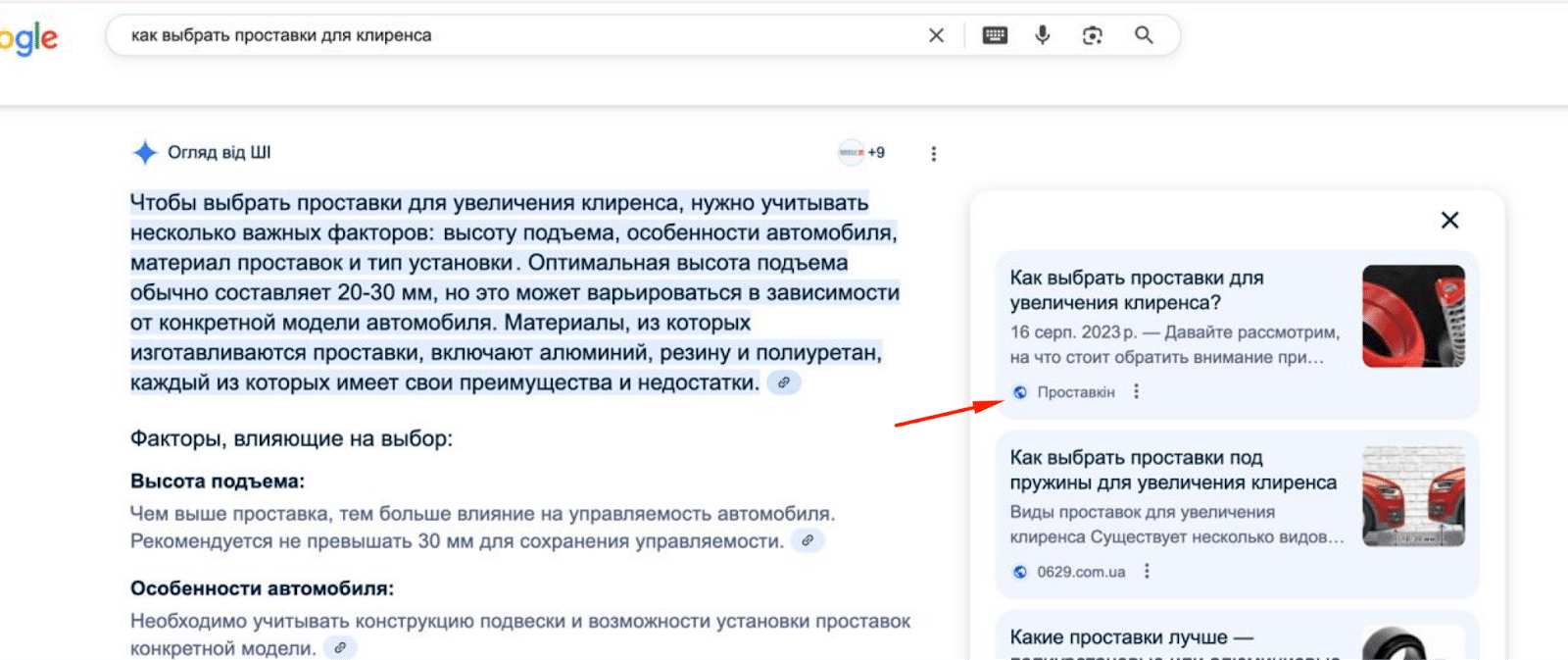Image resolution: width=1568 pixels, height=660 pixels.
Task: Open the on-screen keyboard input tool
Action: pyautogui.click(x=995, y=35)
